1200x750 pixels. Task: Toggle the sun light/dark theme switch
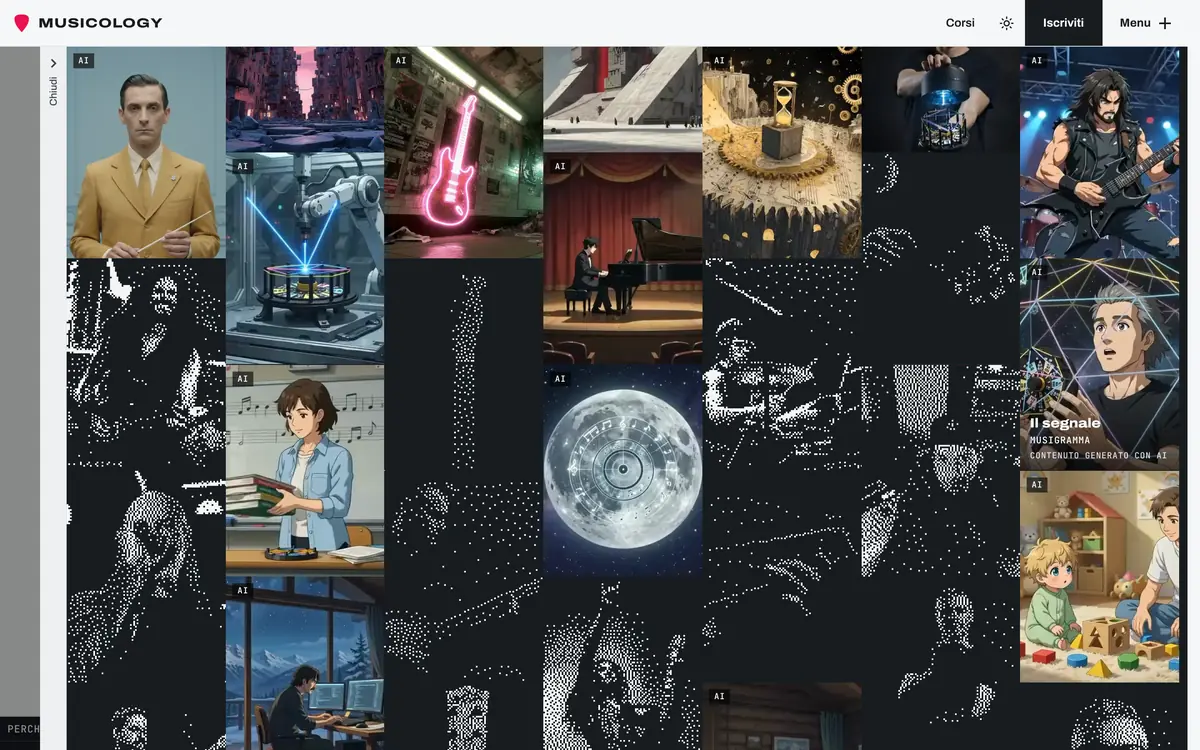point(1006,23)
